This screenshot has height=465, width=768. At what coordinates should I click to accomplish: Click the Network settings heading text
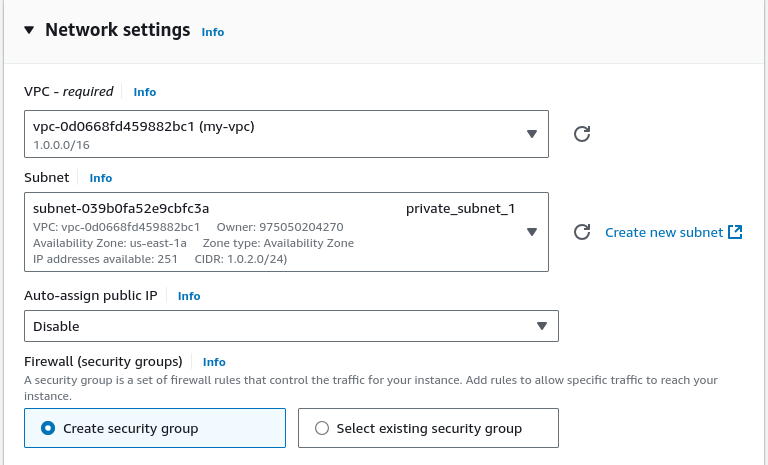coord(118,30)
